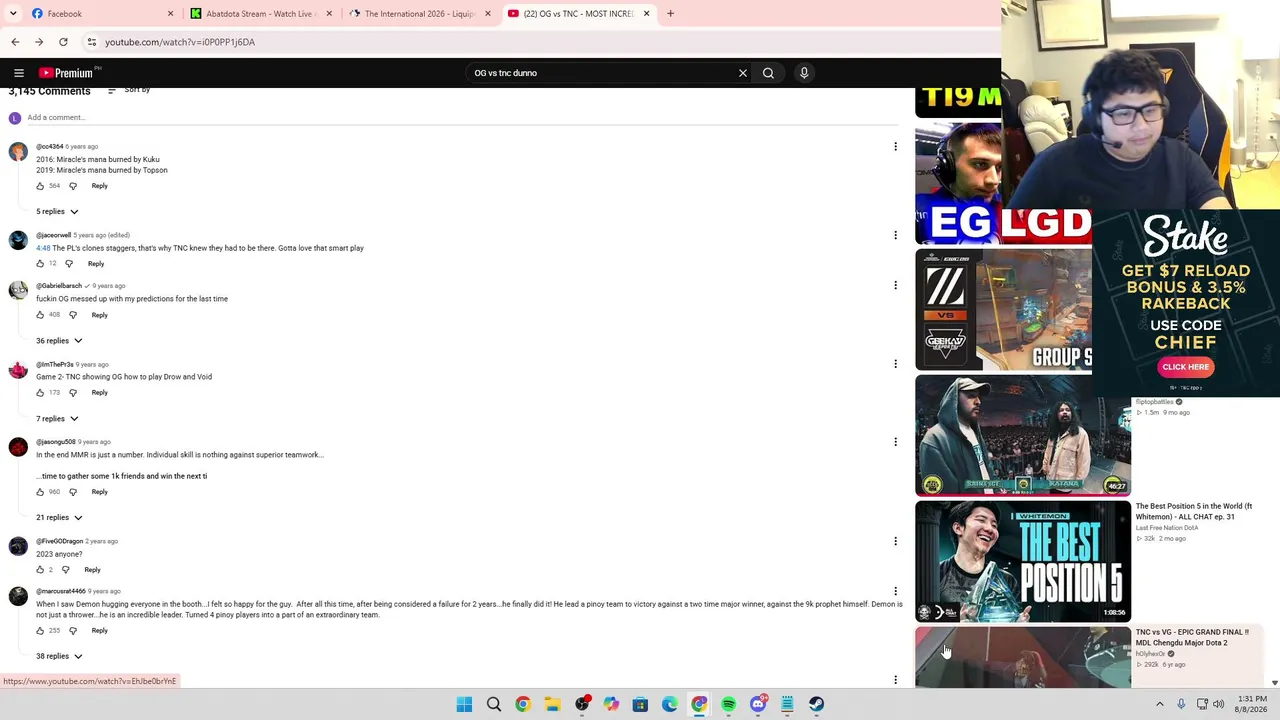The width and height of the screenshot is (1280, 720).
Task: Go back with the browser back arrow
Action: click(15, 42)
